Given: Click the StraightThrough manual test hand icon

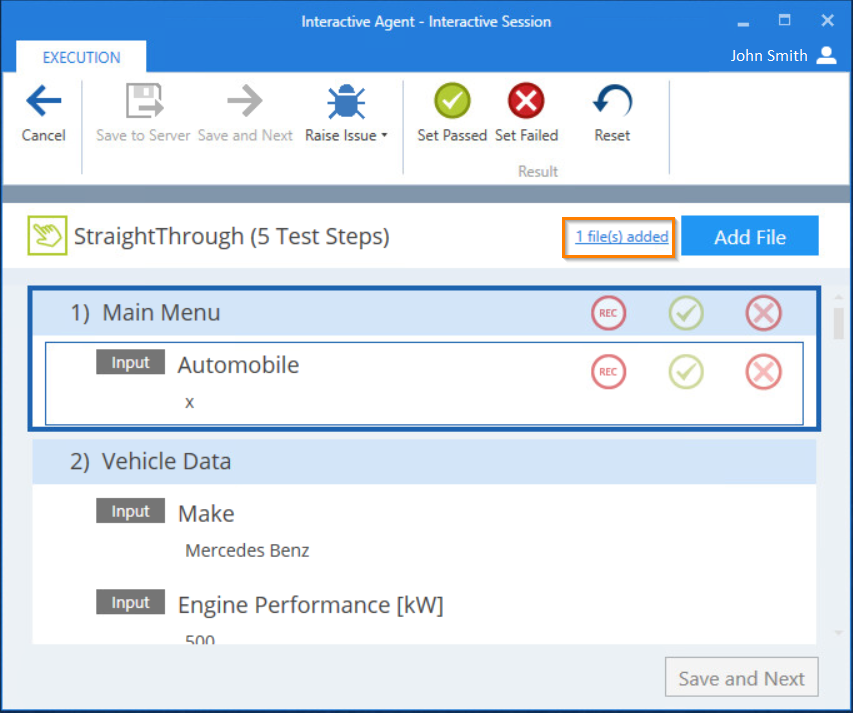Looking at the screenshot, I should (46, 237).
